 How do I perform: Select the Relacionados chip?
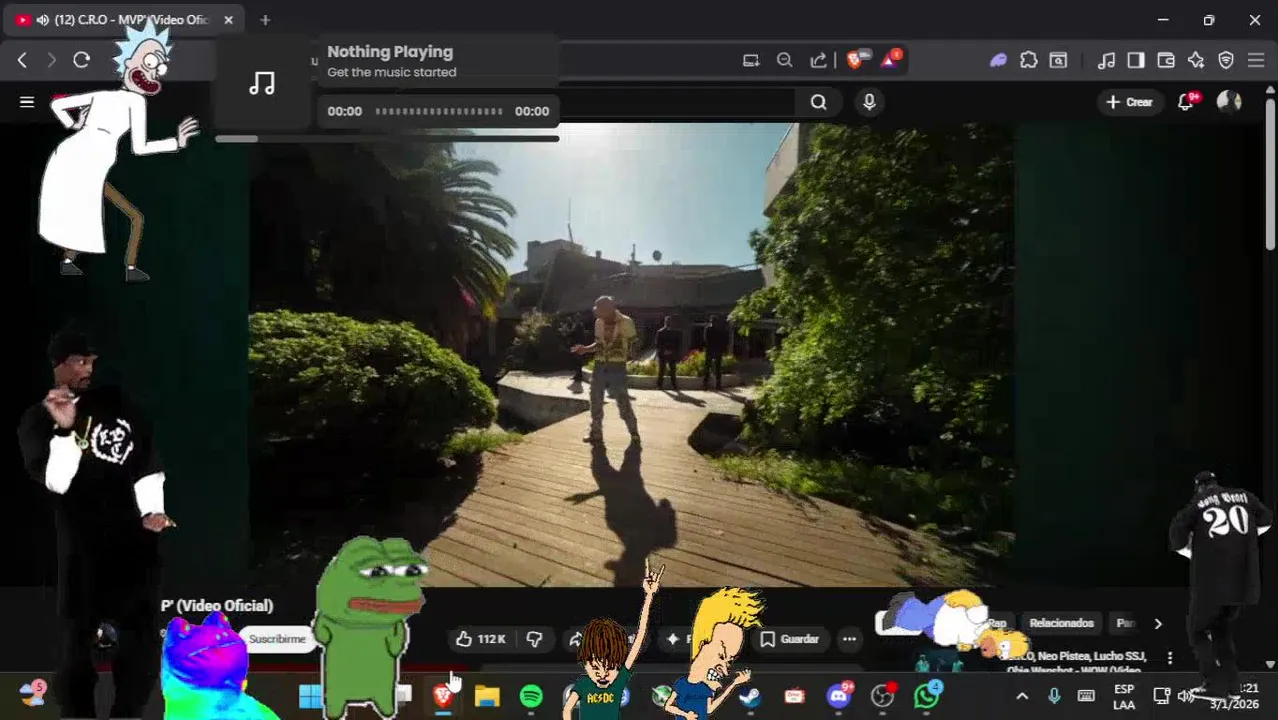1061,623
